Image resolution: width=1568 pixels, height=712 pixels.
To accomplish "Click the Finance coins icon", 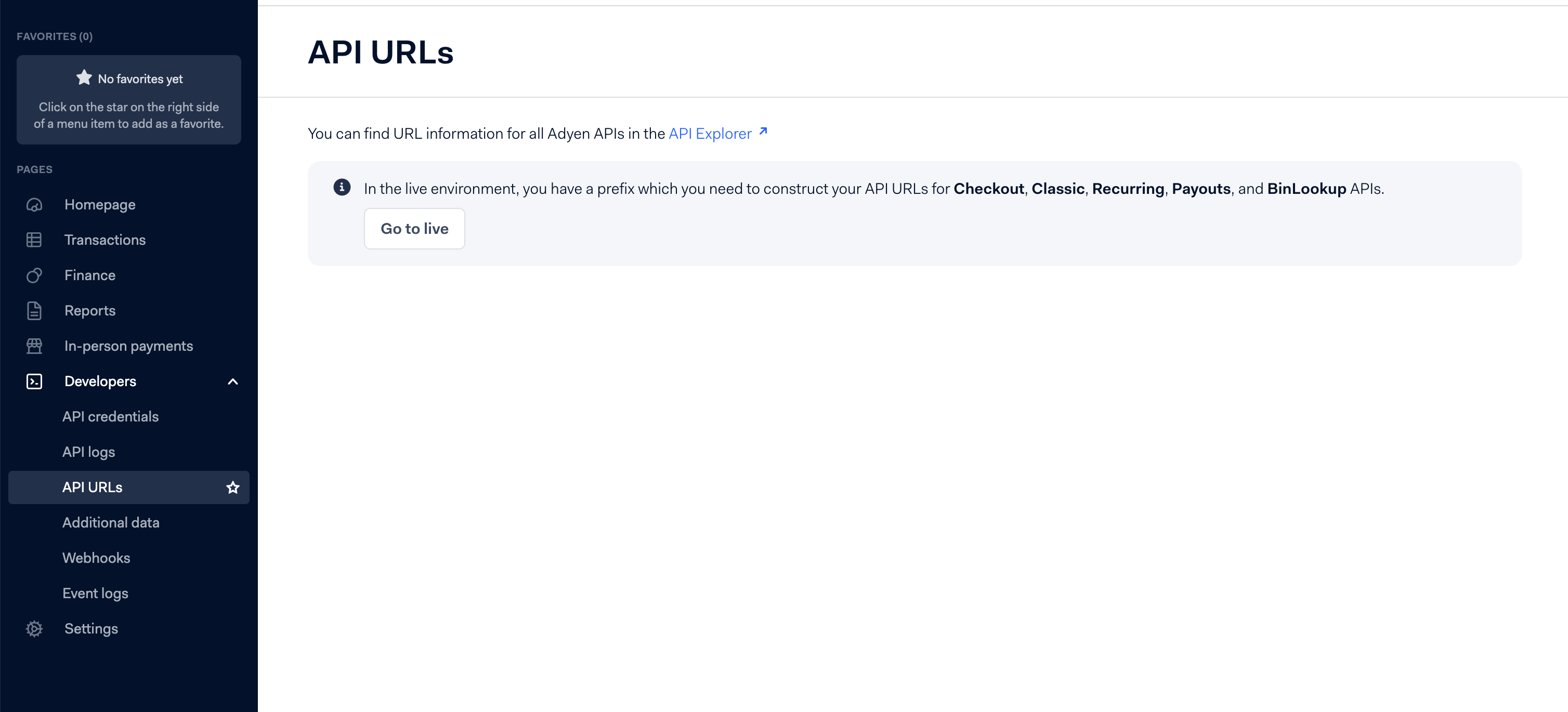I will 34,275.
